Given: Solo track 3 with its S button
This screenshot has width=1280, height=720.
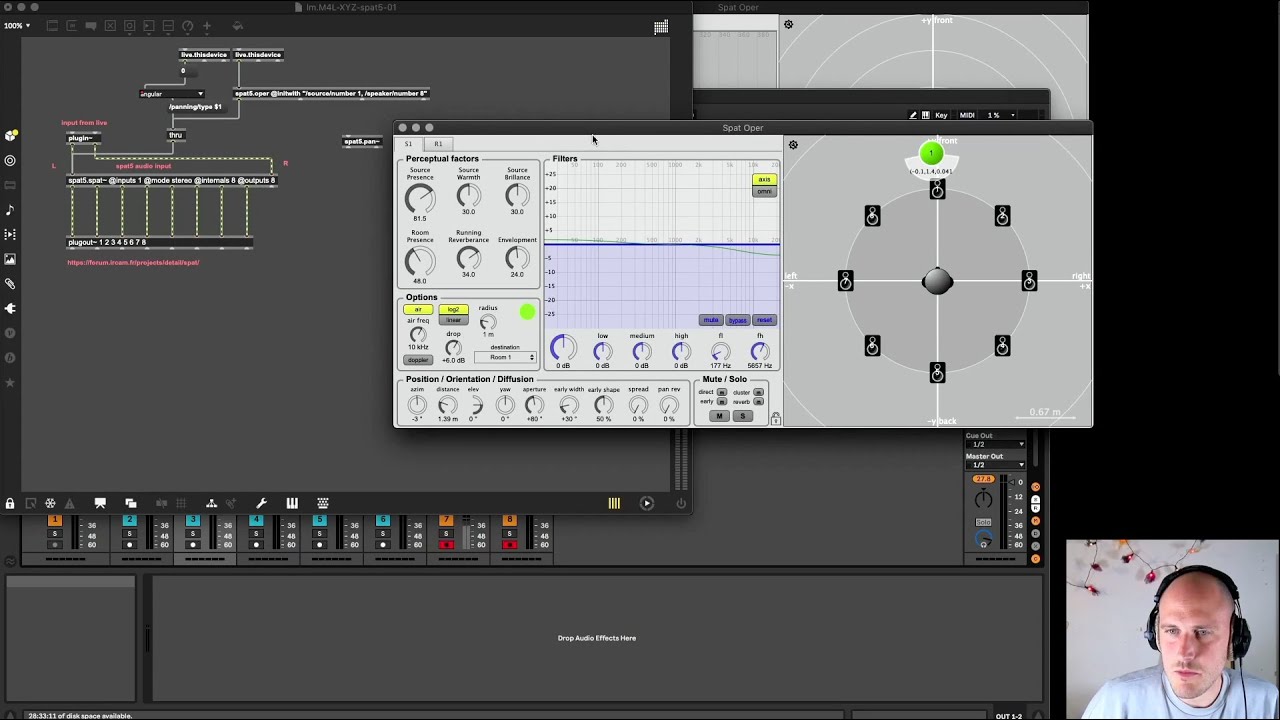Looking at the screenshot, I should tap(193, 533).
